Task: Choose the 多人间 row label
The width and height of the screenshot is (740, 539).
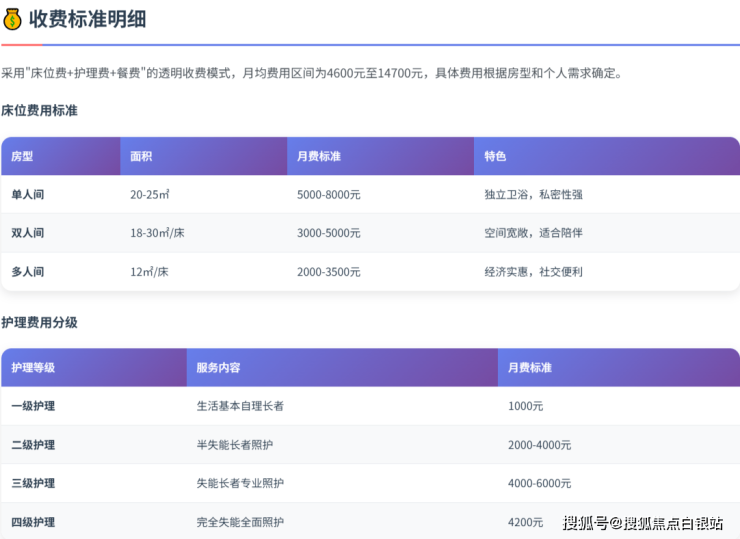Action: [x=28, y=272]
